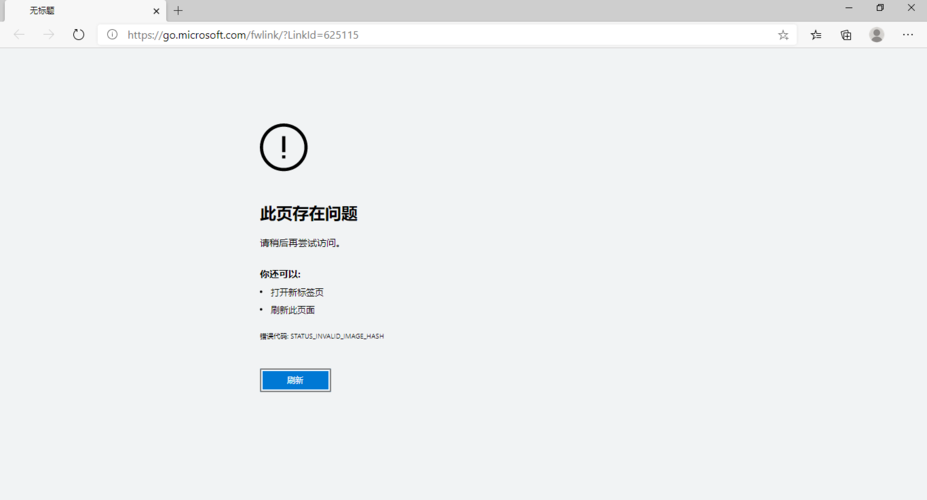This screenshot has width=927, height=500.
Task: Click the back navigation arrow
Action: [x=19, y=35]
